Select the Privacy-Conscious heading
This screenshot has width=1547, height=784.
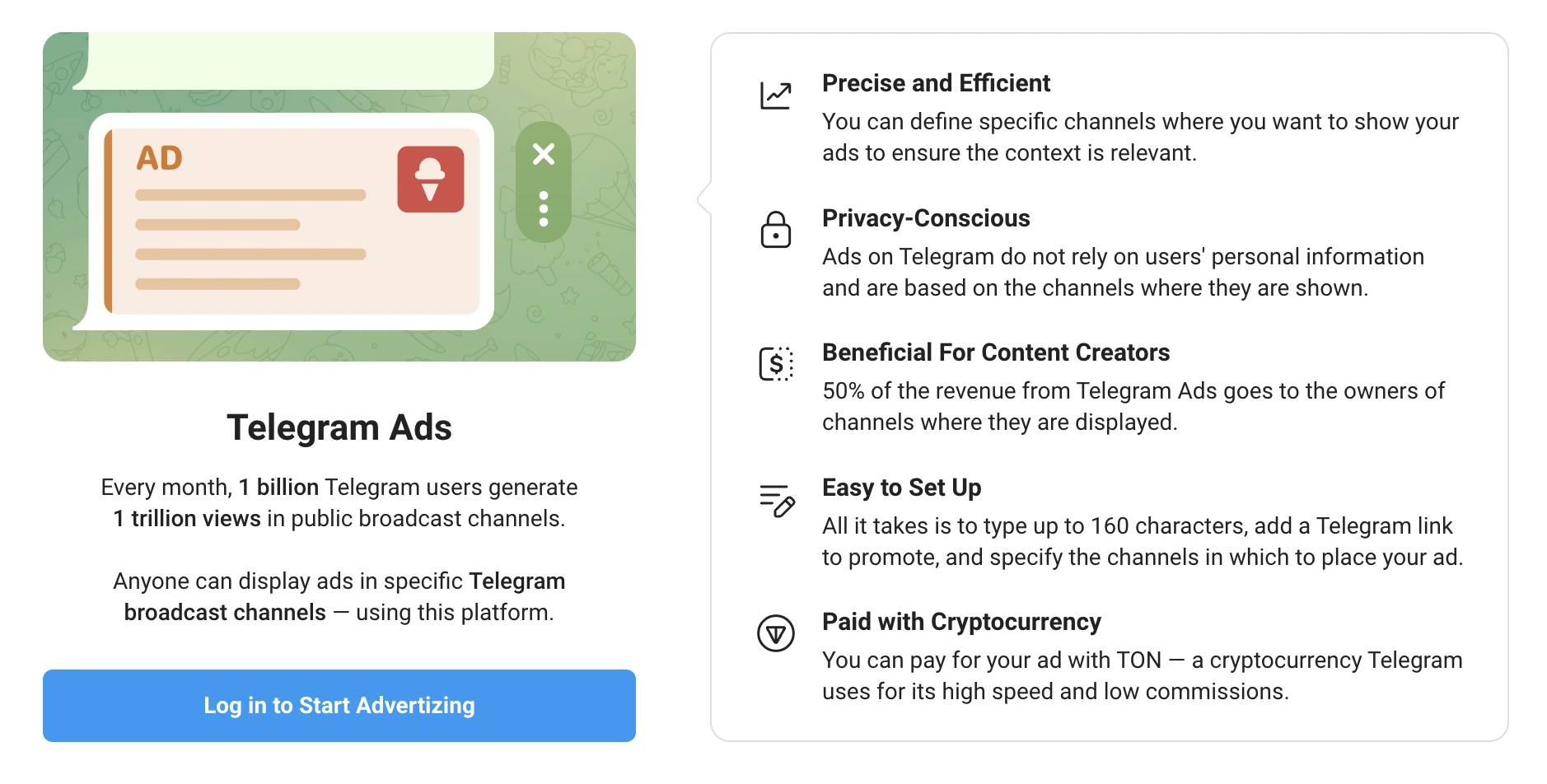click(926, 218)
